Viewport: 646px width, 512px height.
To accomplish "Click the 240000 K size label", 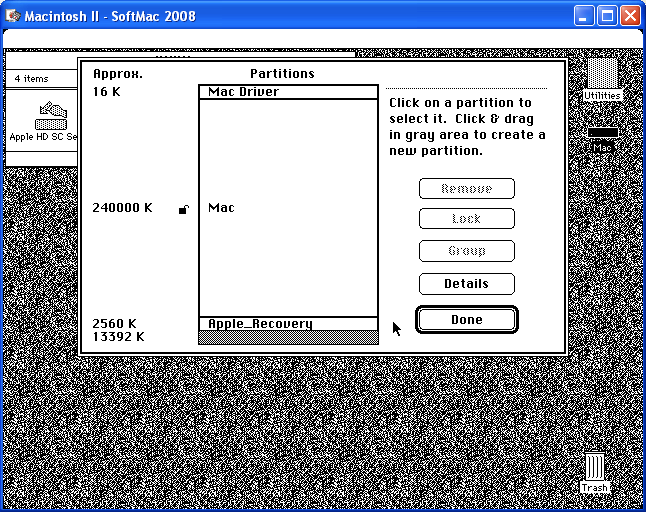I will 122,208.
